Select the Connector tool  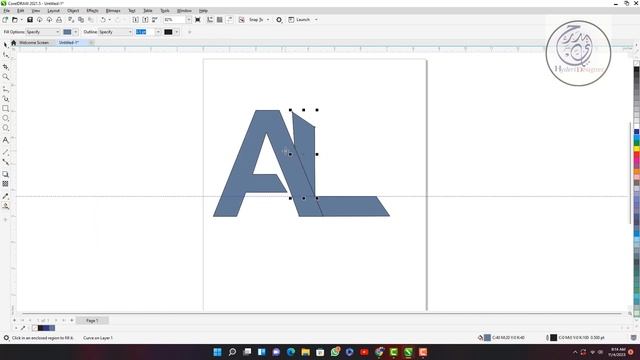coord(5,162)
